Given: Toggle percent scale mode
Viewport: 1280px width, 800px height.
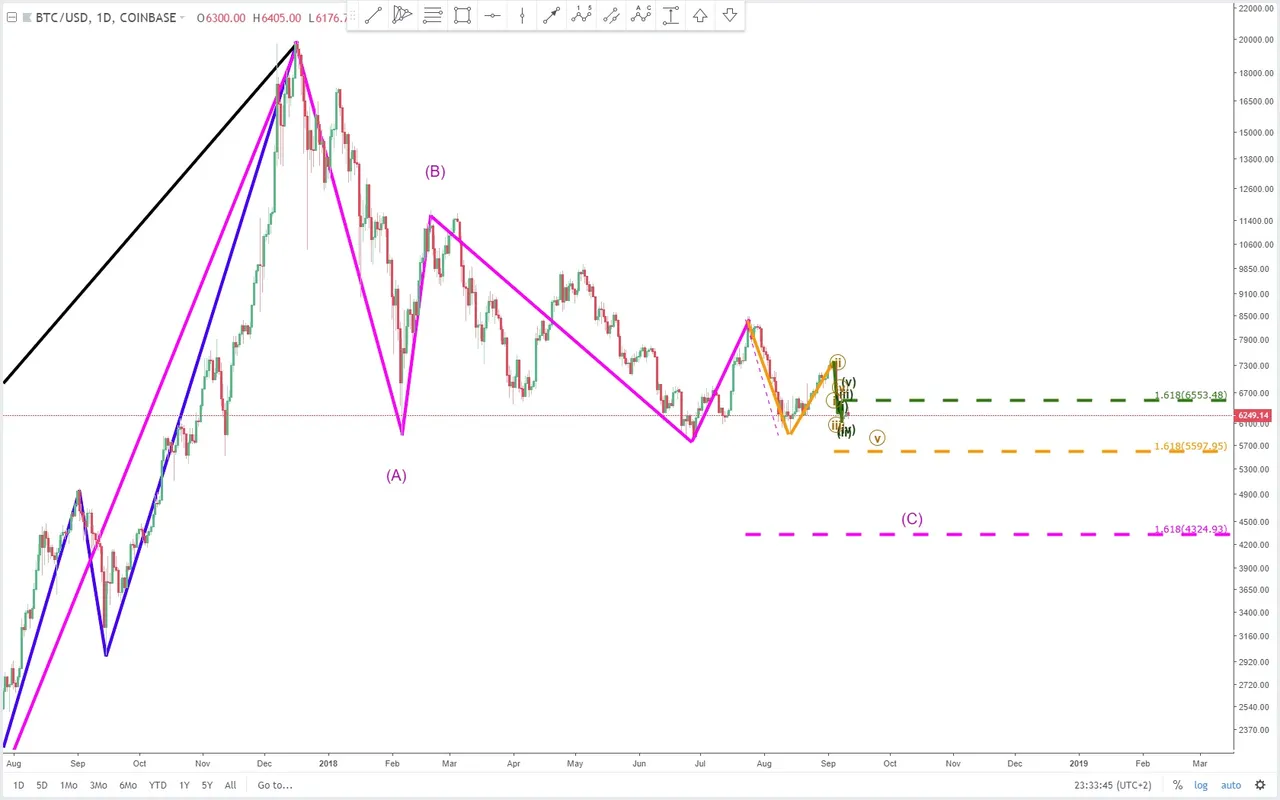Looking at the screenshot, I should (x=1178, y=785).
